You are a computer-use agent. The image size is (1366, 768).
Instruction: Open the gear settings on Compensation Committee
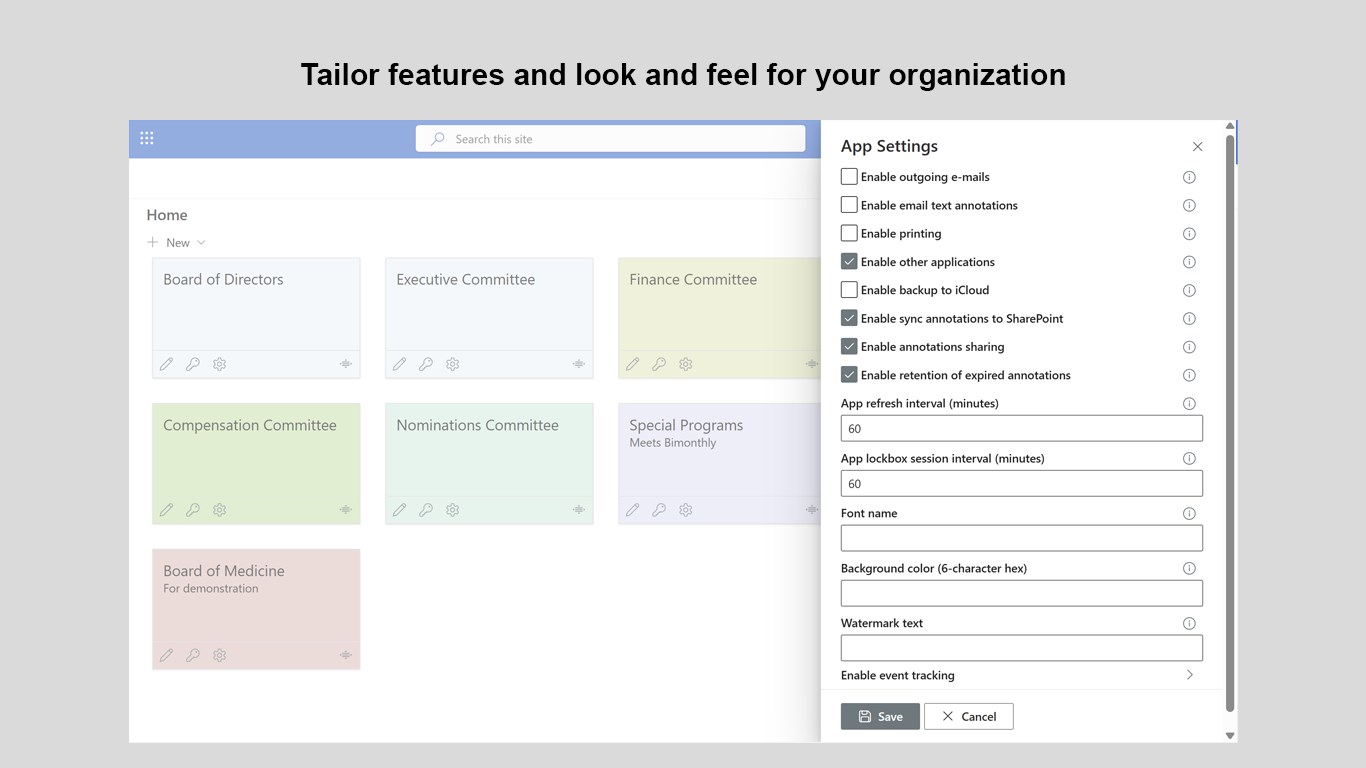click(219, 510)
